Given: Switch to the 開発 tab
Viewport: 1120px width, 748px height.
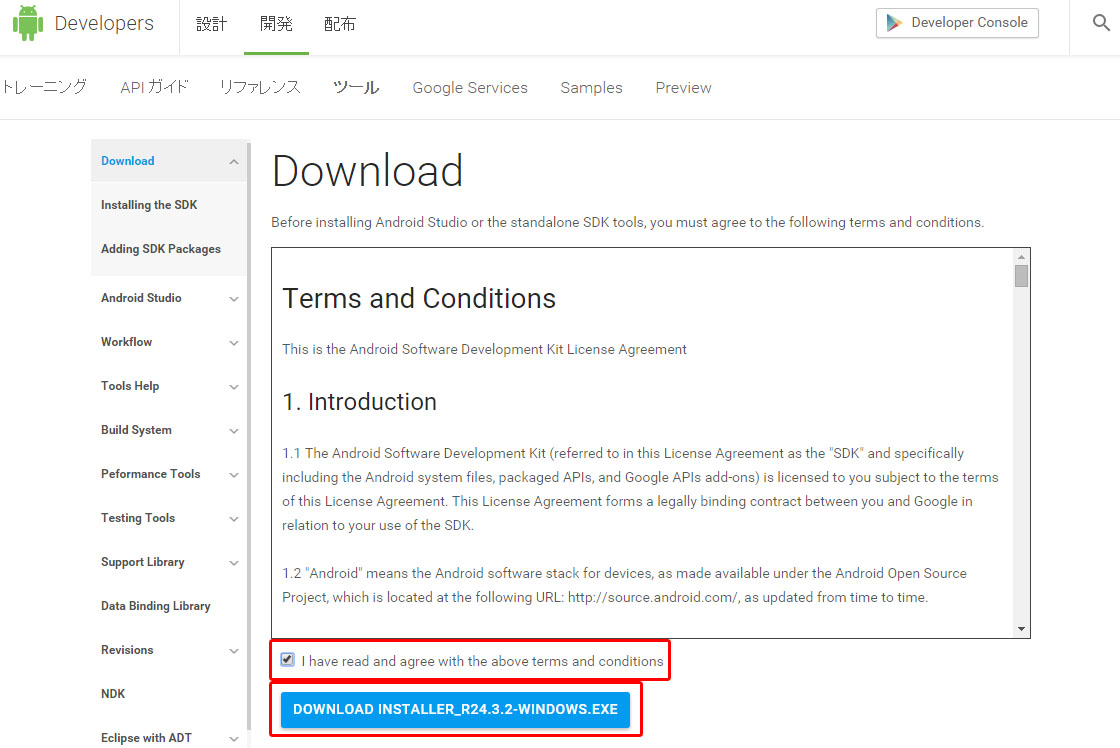Looking at the screenshot, I should click(x=276, y=24).
